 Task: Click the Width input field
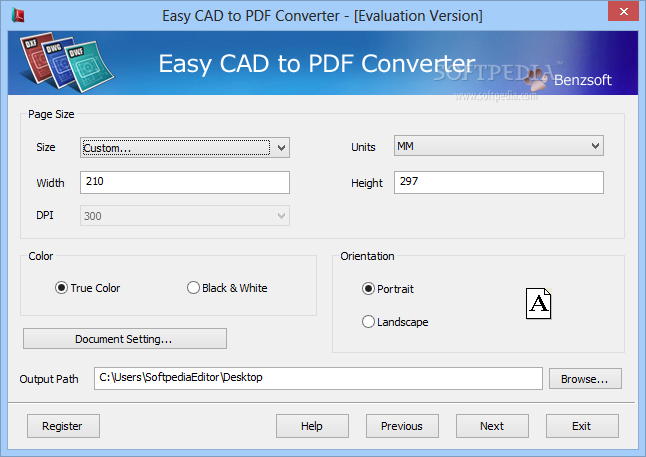coord(185,182)
